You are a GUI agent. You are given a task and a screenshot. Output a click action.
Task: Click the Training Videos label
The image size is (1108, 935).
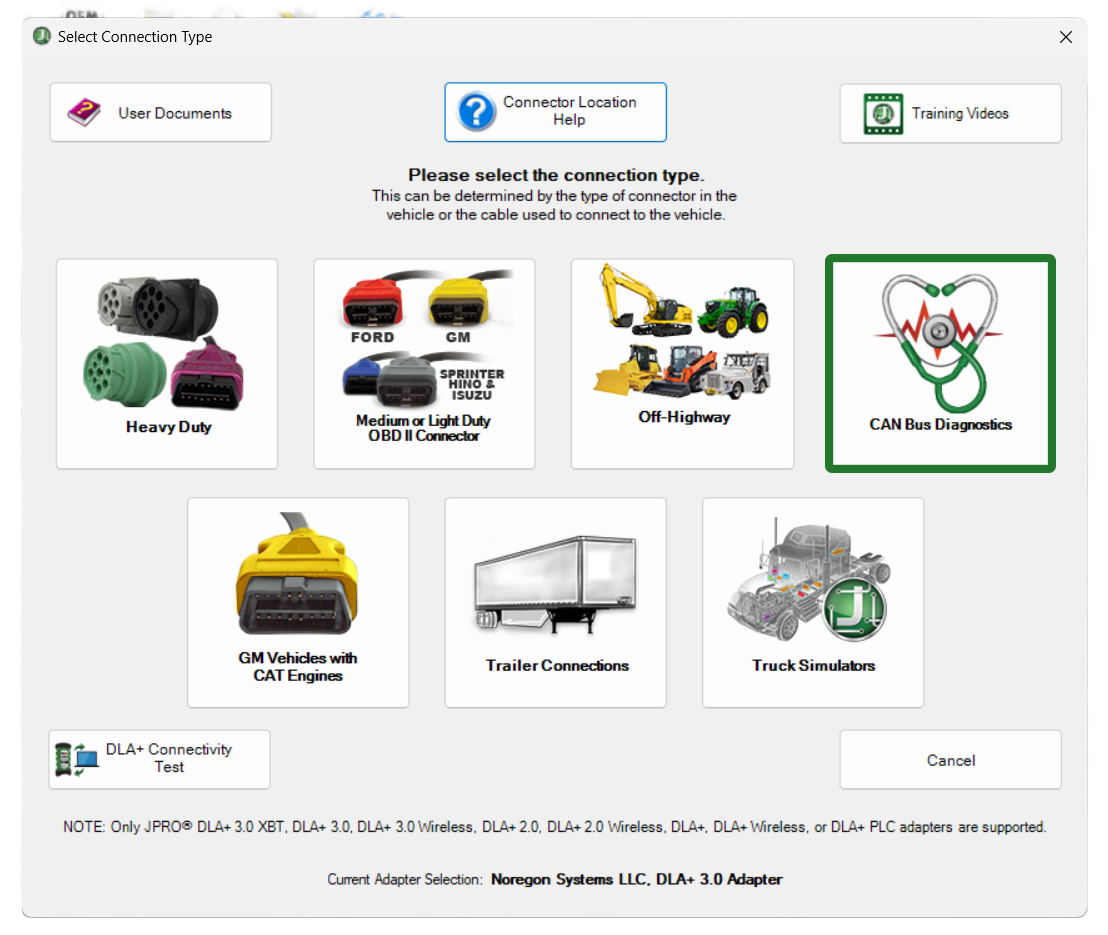960,114
